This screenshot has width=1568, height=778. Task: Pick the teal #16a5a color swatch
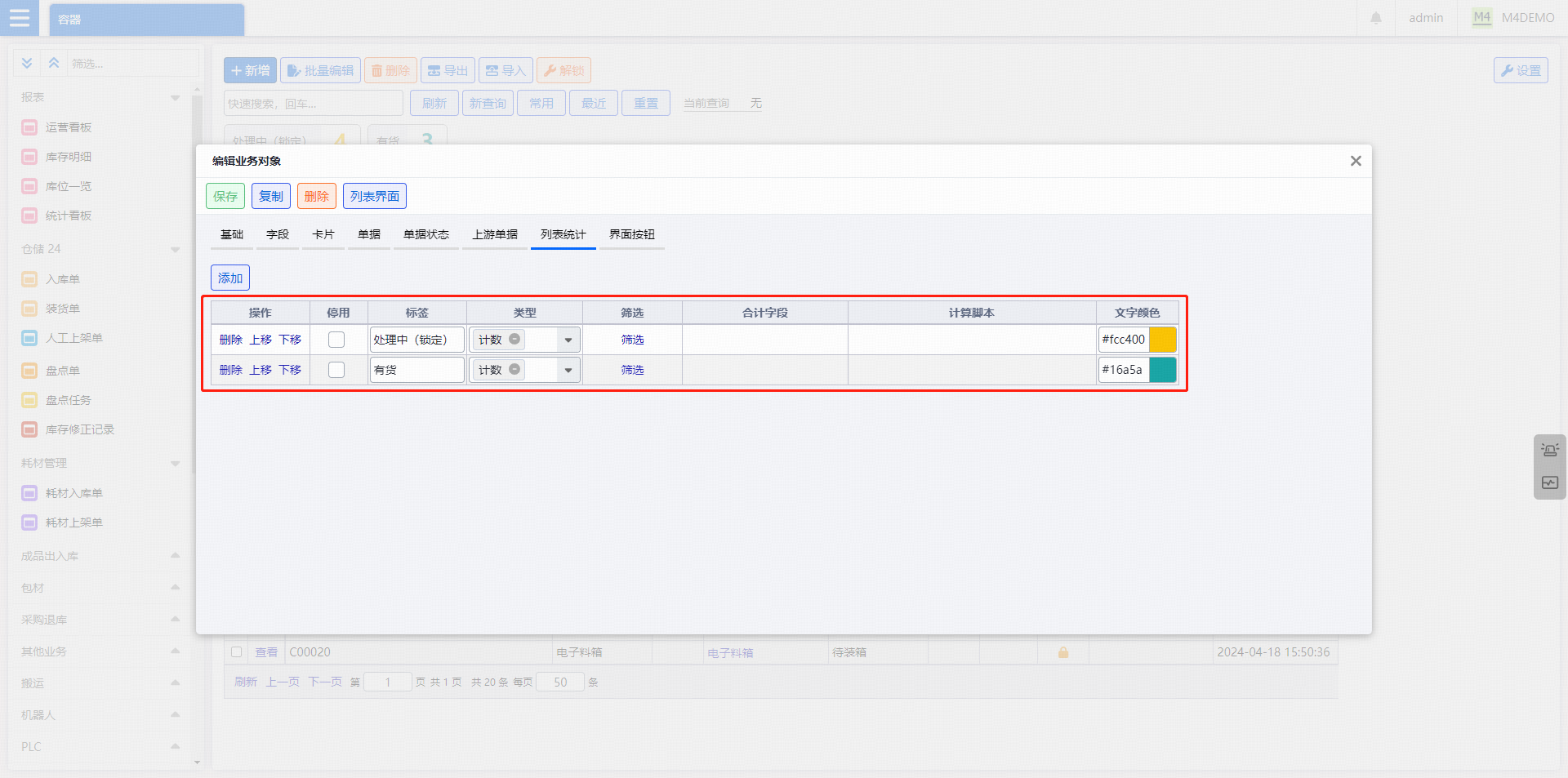tap(1162, 370)
